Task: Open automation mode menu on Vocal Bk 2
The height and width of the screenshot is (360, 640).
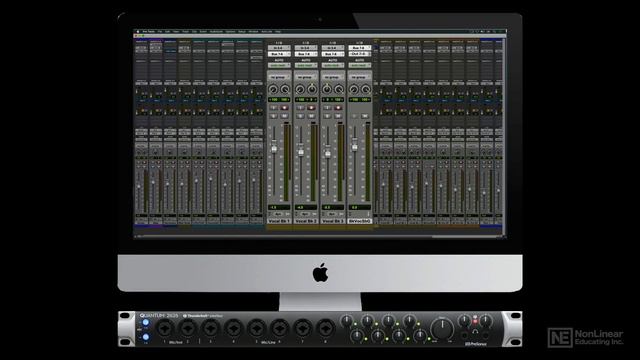Action: pos(306,65)
